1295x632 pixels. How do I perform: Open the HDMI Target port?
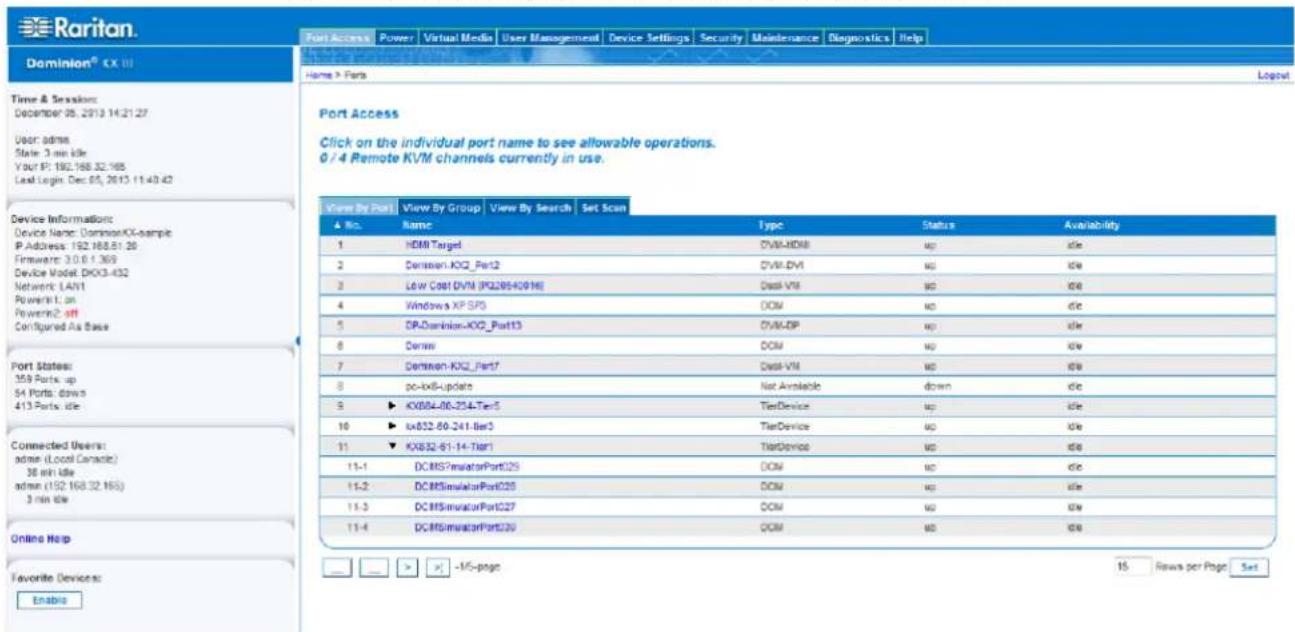pyautogui.click(x=433, y=244)
